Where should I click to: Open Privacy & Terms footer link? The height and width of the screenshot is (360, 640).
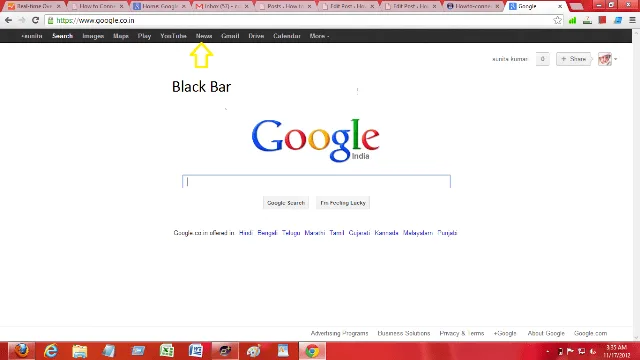[462, 333]
